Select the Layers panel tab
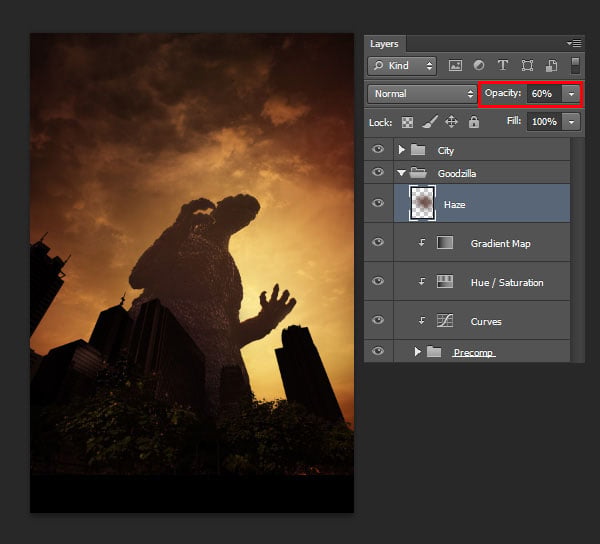This screenshot has height=544, width=600. pyautogui.click(x=384, y=44)
